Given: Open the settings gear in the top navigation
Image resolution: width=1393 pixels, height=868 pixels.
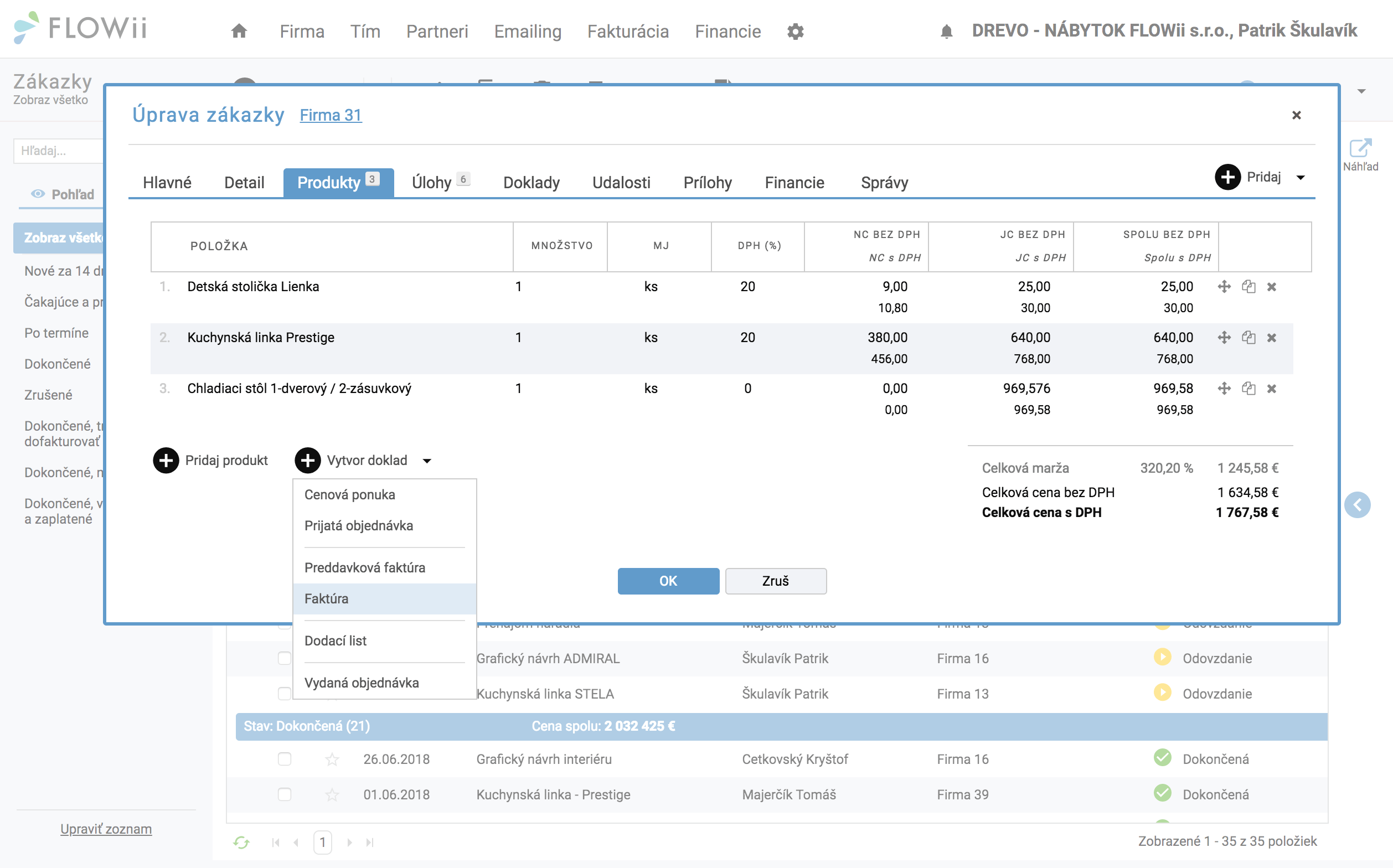Looking at the screenshot, I should 795,32.
